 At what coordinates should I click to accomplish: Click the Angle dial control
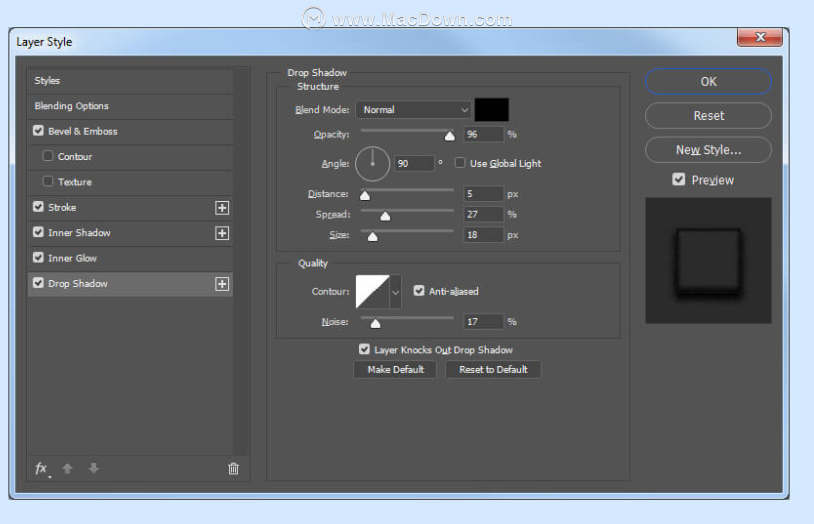372,164
